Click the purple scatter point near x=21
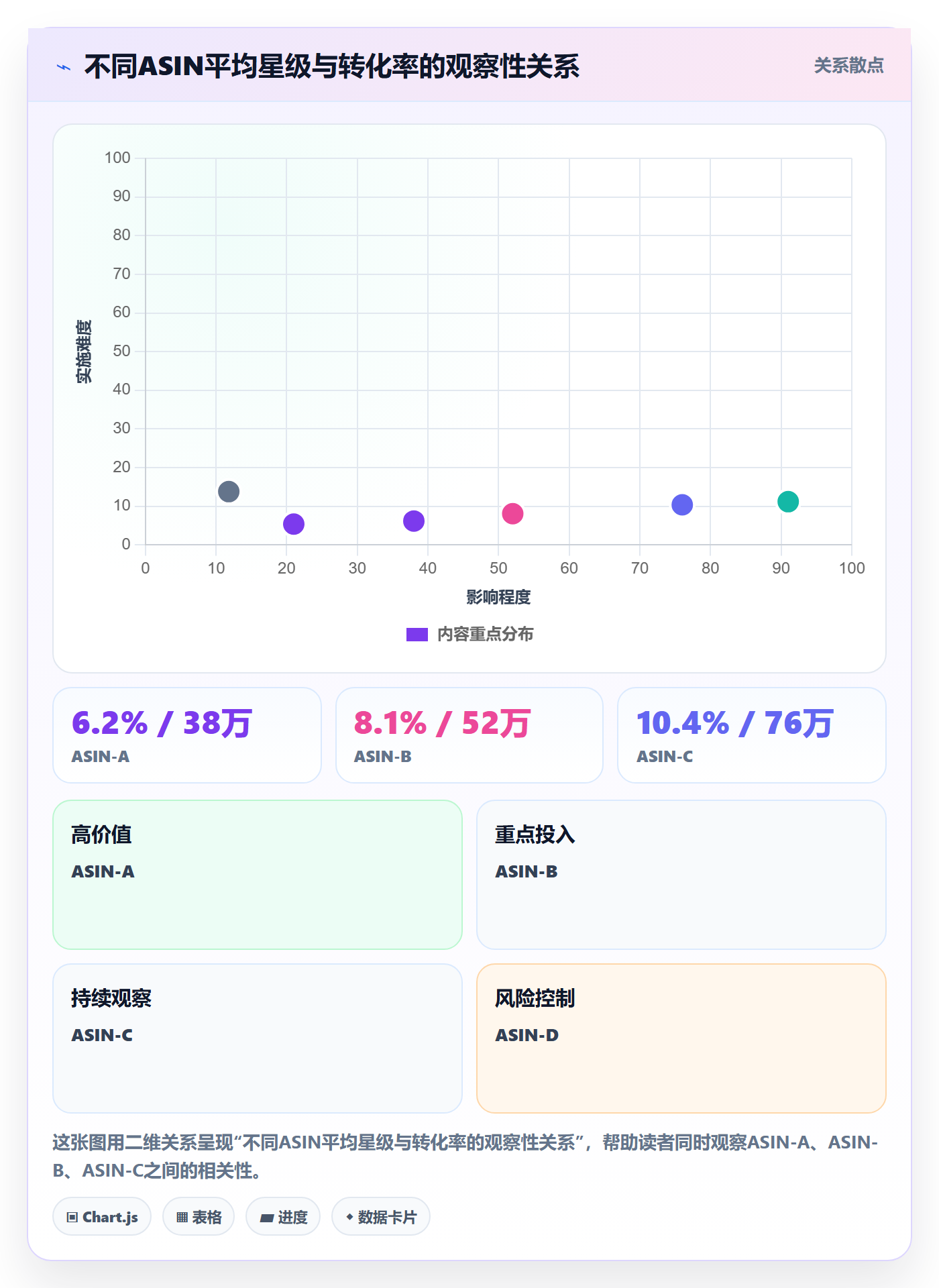 click(x=294, y=524)
